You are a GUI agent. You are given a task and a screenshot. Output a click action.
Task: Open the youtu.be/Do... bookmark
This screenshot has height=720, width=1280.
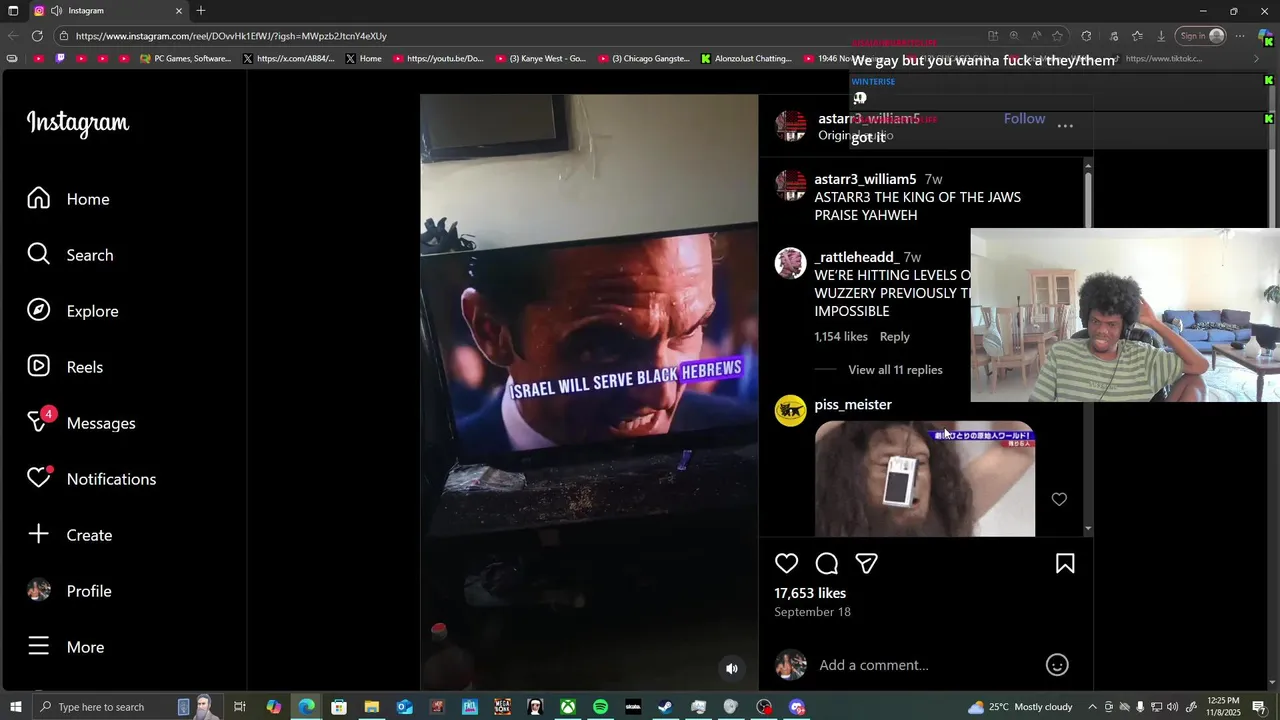click(438, 59)
